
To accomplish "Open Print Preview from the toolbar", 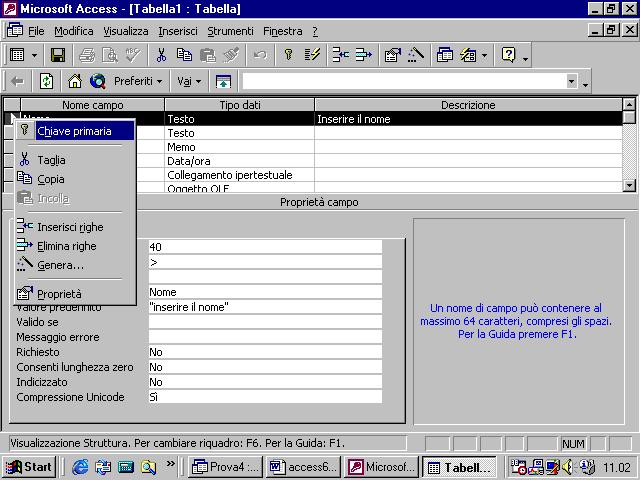I will [x=110, y=55].
